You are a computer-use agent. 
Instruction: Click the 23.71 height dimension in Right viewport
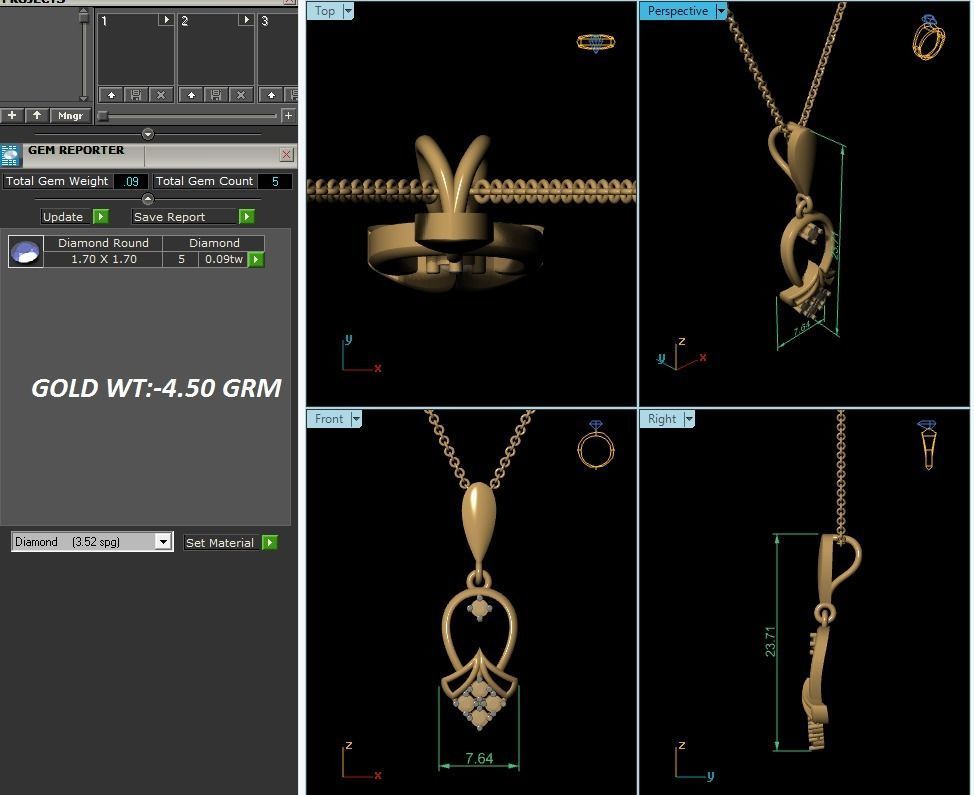pyautogui.click(x=770, y=642)
